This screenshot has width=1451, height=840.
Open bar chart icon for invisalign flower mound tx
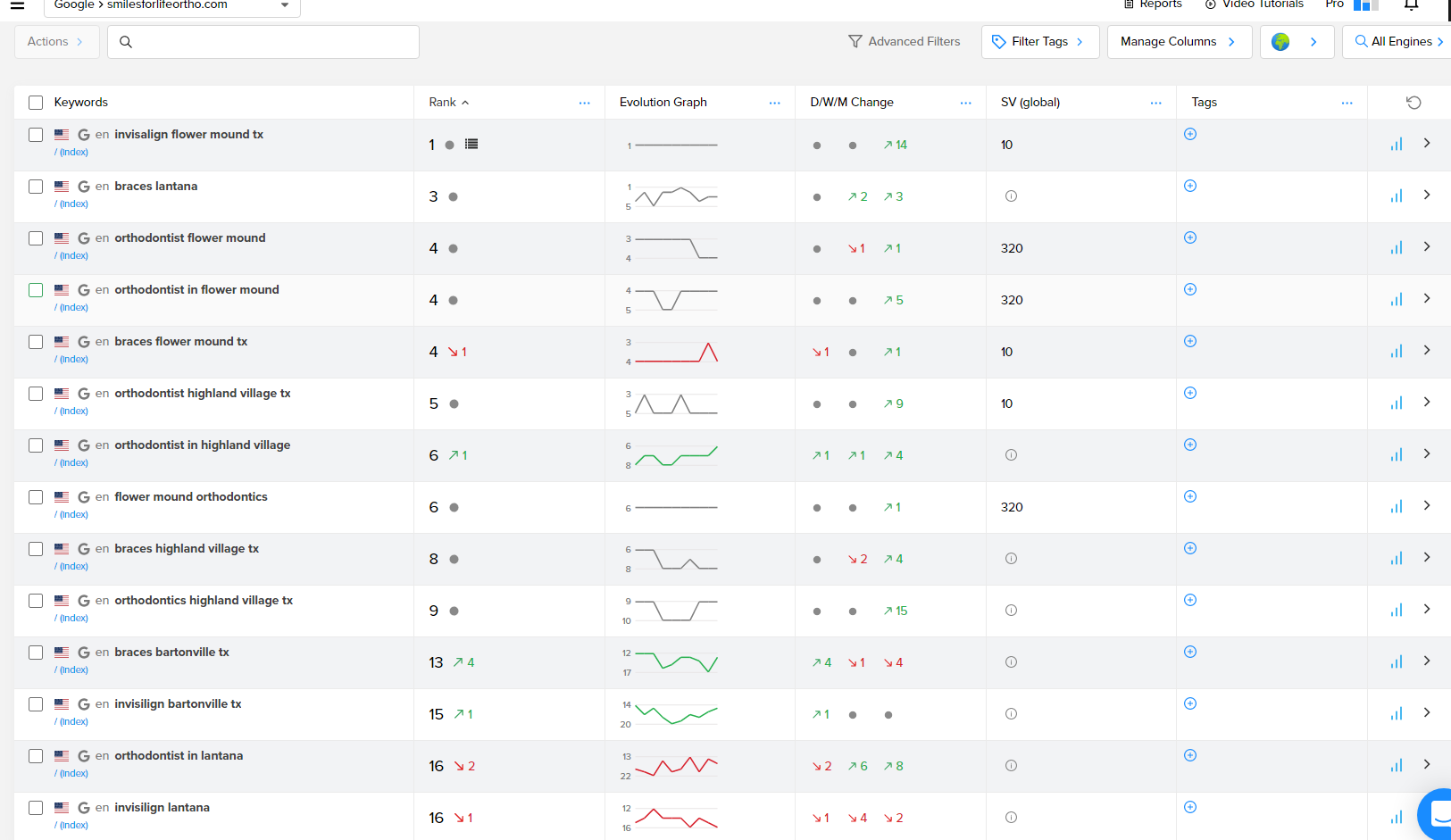pos(1397,145)
